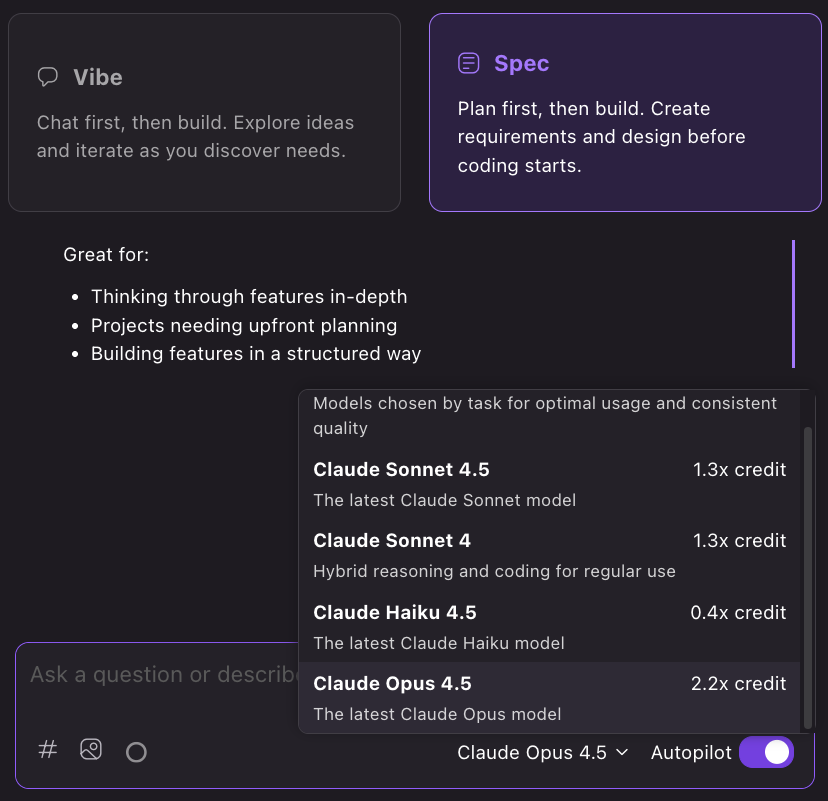Image resolution: width=828 pixels, height=801 pixels.
Task: Open the Claude Opus 4.5 model dropdown
Action: [543, 752]
